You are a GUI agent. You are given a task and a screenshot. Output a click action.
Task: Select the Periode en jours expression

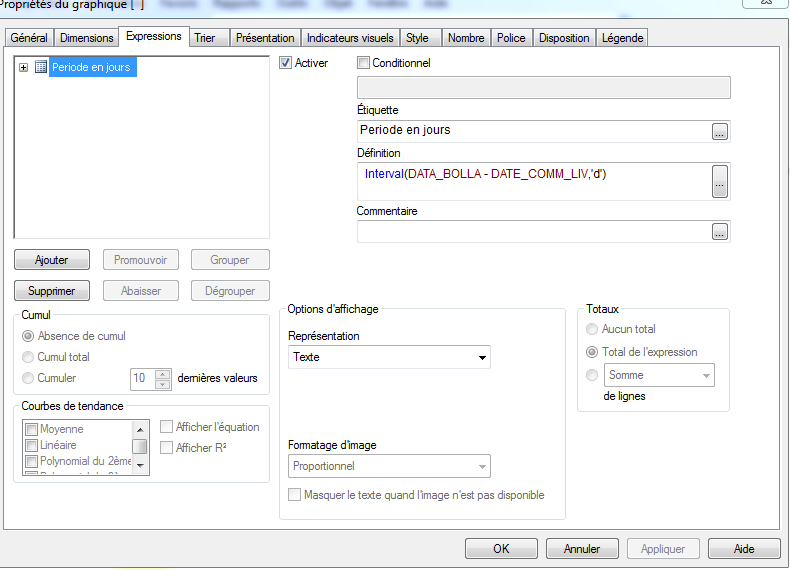(92, 67)
